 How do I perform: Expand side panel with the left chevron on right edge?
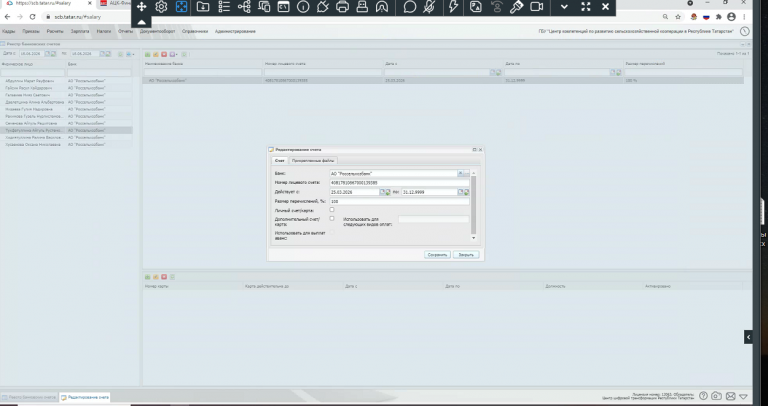pos(748,337)
